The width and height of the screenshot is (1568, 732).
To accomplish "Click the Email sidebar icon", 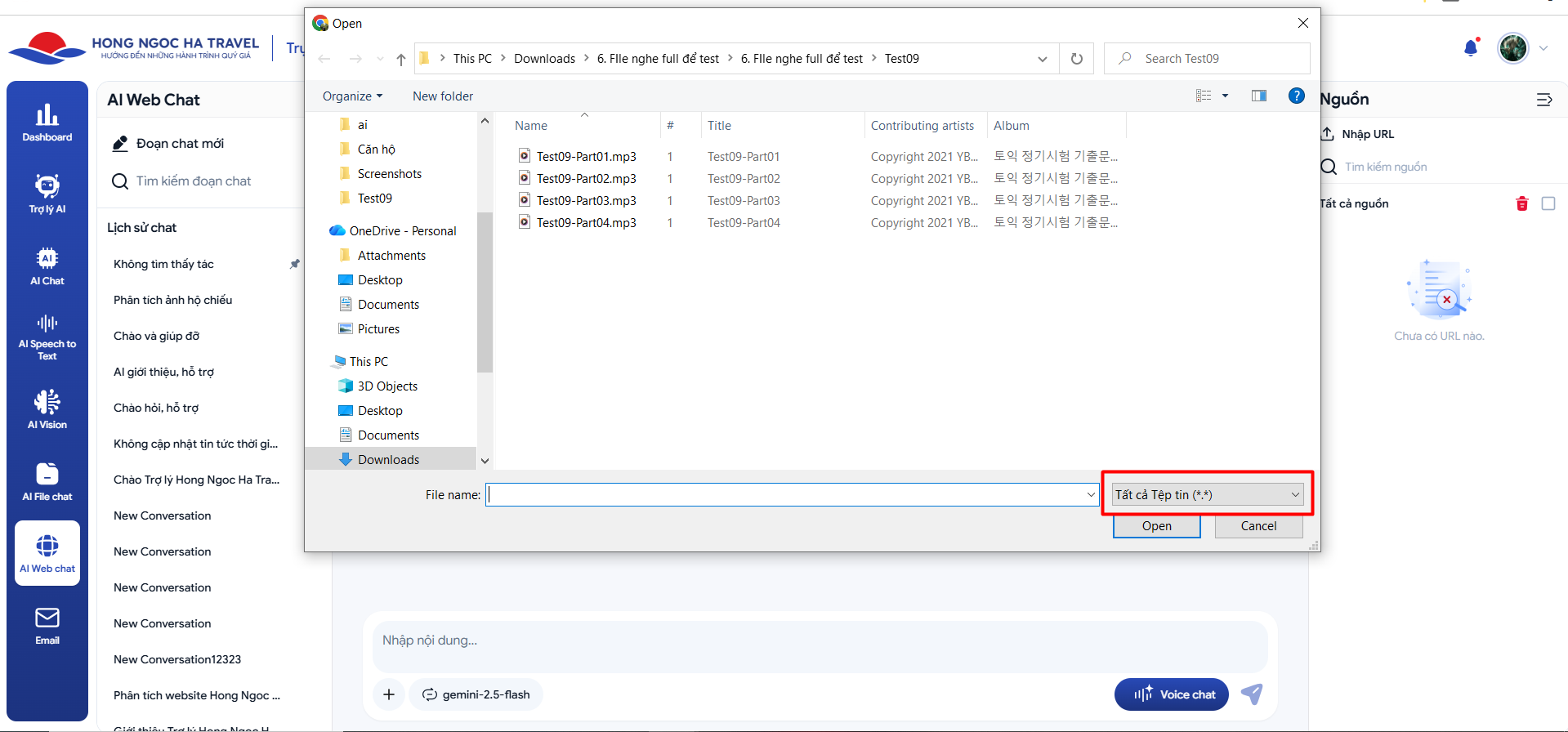I will tap(47, 626).
